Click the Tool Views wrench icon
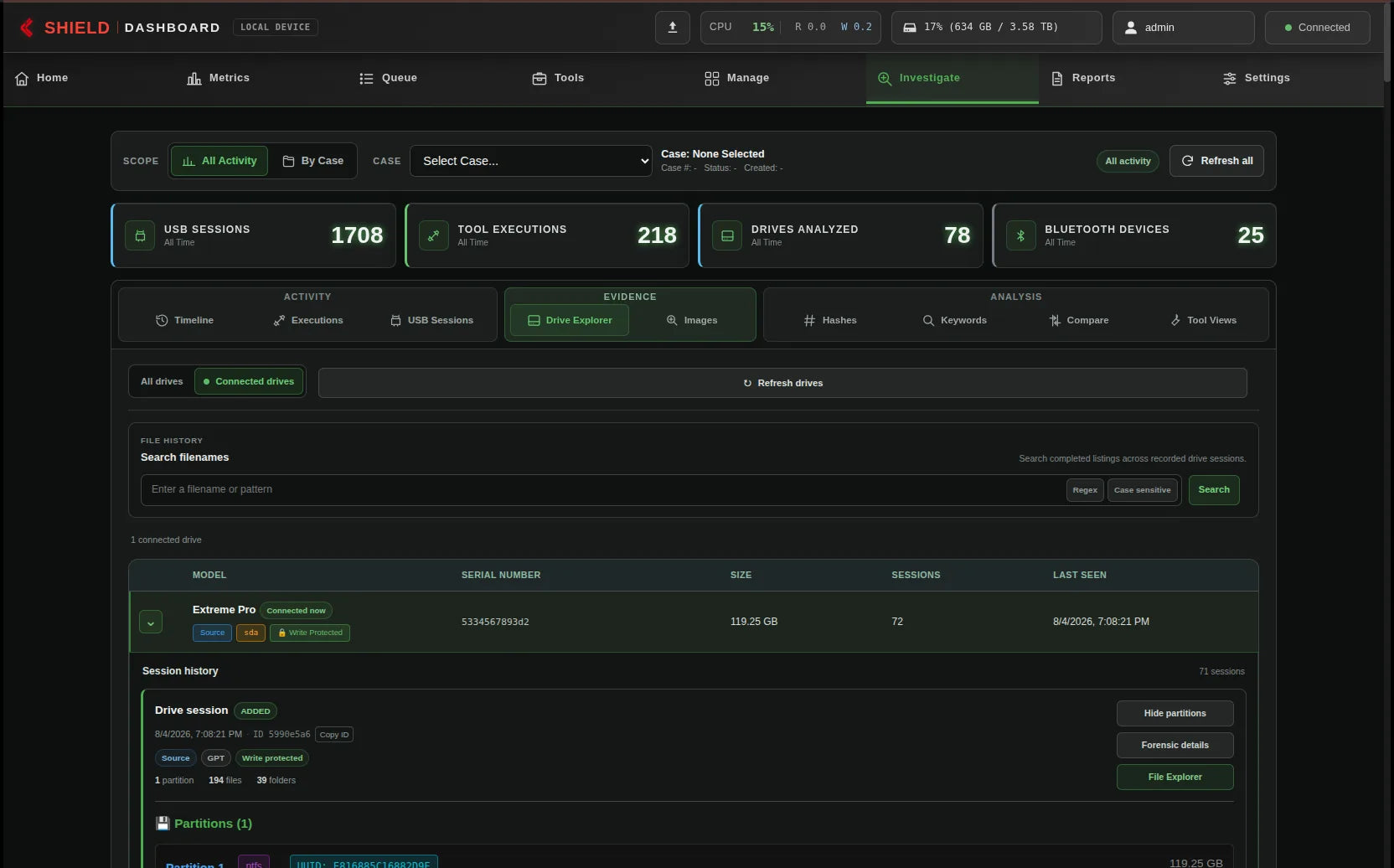This screenshot has width=1394, height=868. tap(1175, 320)
